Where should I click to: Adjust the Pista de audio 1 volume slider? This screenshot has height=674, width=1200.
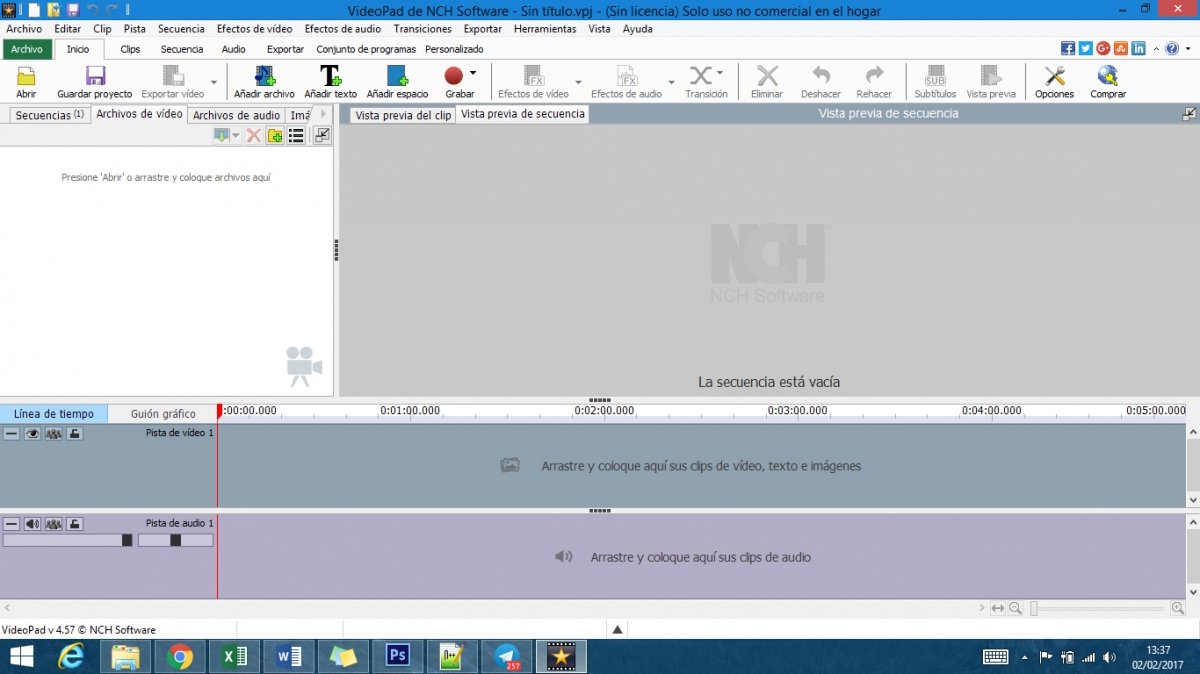point(68,540)
